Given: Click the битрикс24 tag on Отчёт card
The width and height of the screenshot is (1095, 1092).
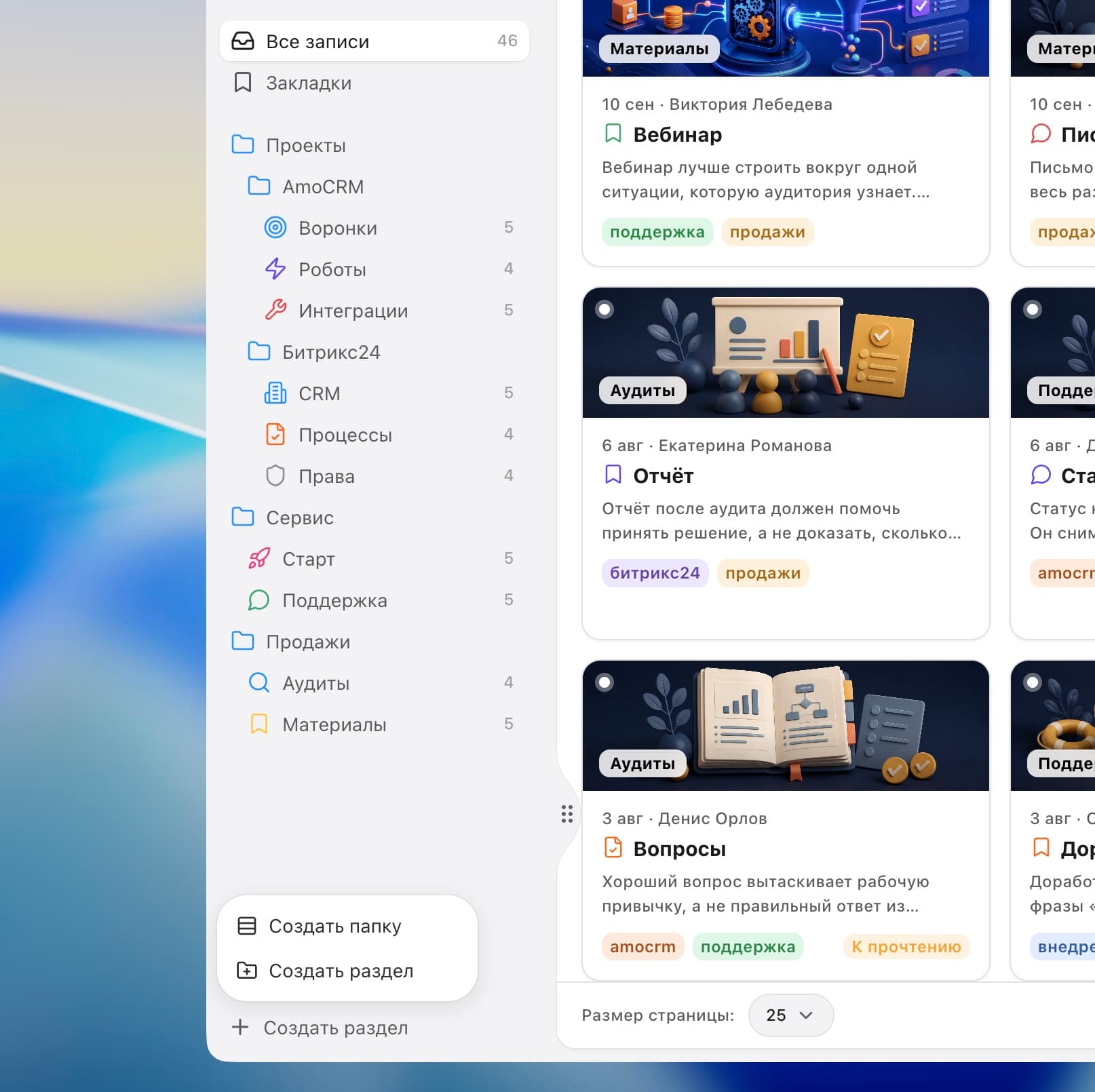Looking at the screenshot, I should (x=655, y=573).
